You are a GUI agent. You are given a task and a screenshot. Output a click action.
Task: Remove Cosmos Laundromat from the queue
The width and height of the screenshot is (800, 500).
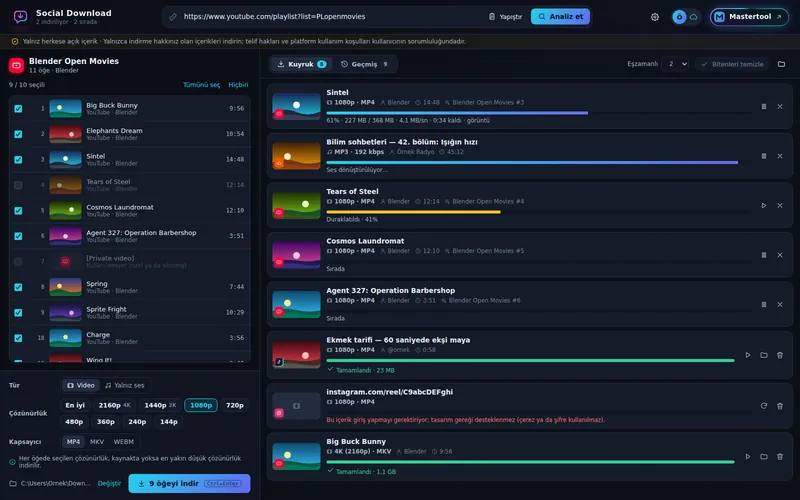click(780, 255)
